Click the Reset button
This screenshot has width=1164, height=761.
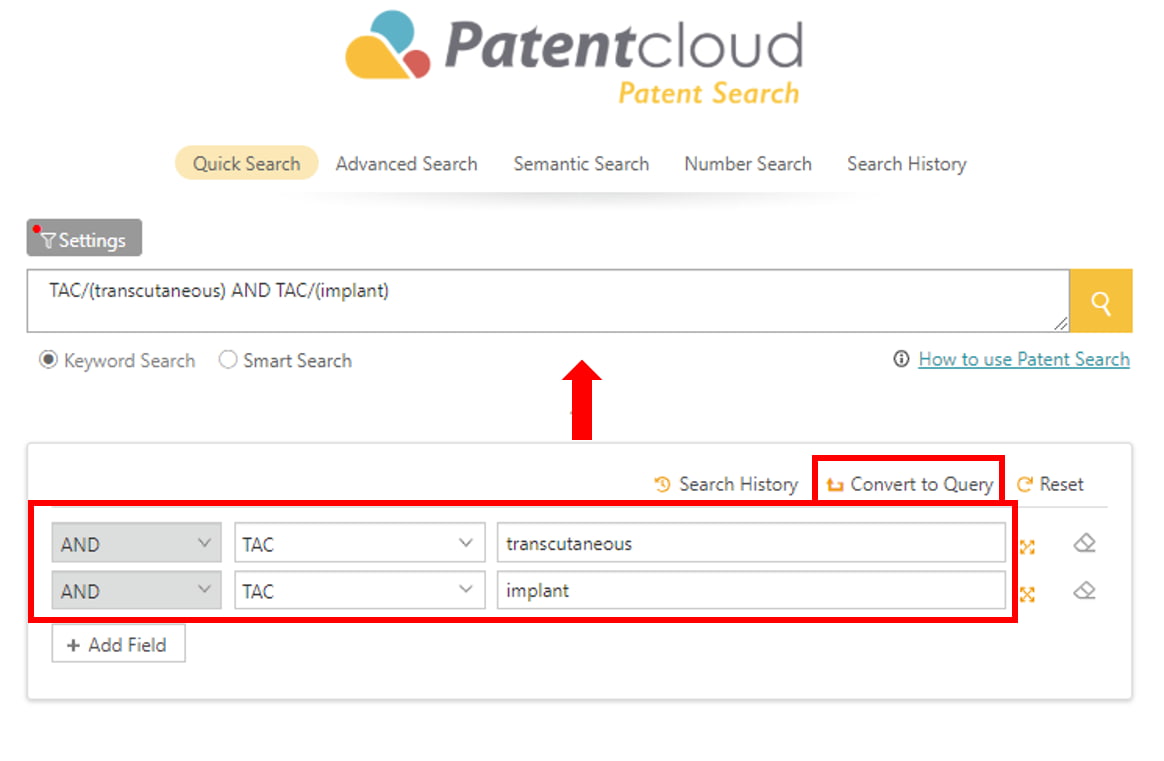1050,484
